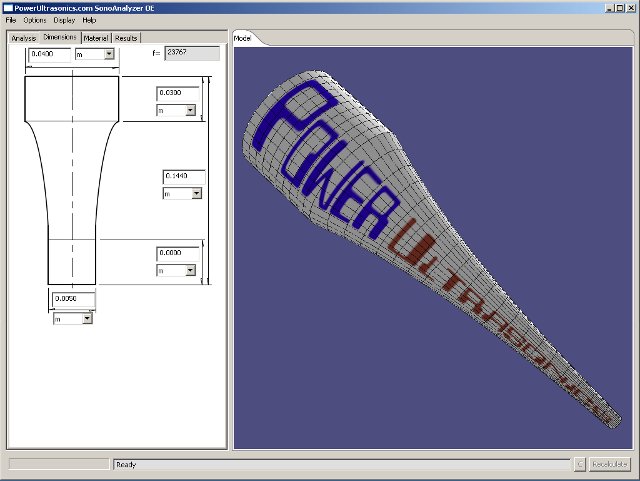Open the File menu
The width and height of the screenshot is (640, 481).
tap(11, 20)
